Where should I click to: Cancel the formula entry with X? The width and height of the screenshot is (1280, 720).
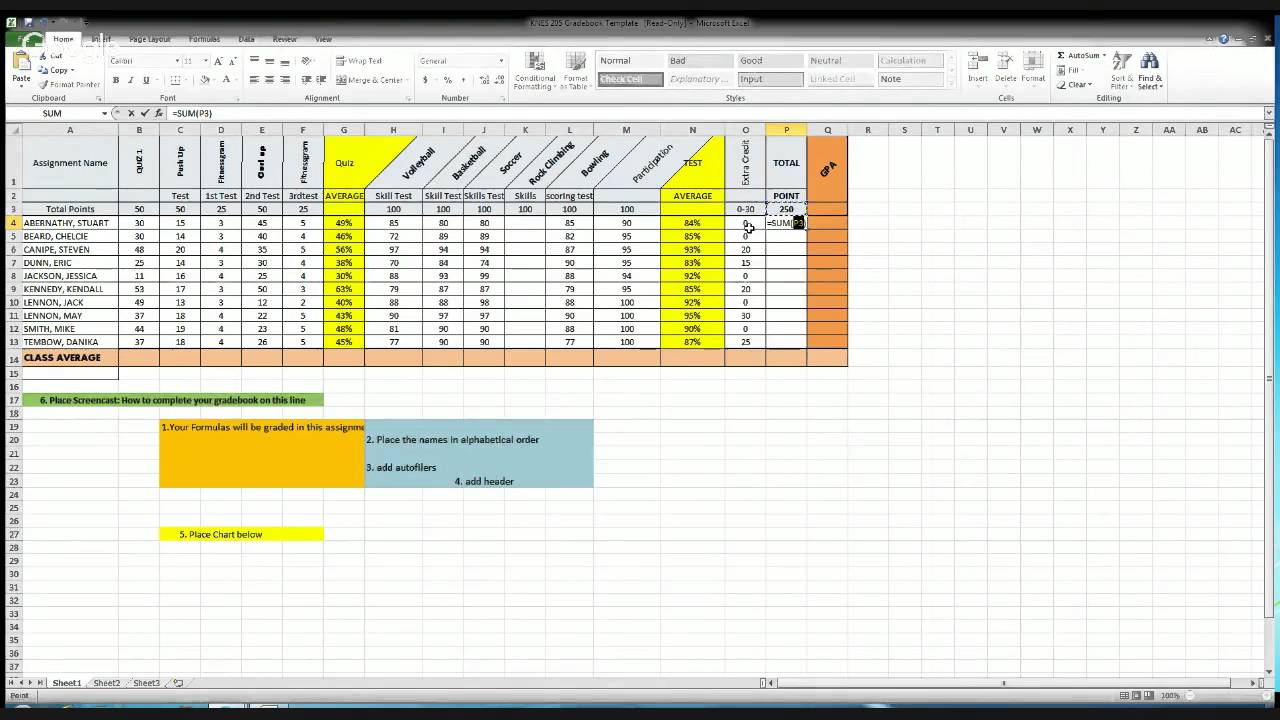(131, 113)
